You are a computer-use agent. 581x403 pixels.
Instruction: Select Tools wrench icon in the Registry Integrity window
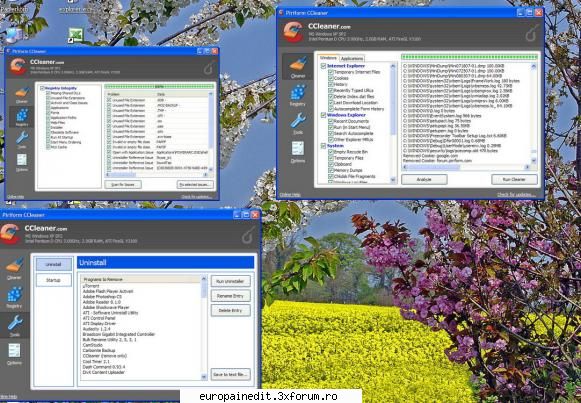pos(22,140)
